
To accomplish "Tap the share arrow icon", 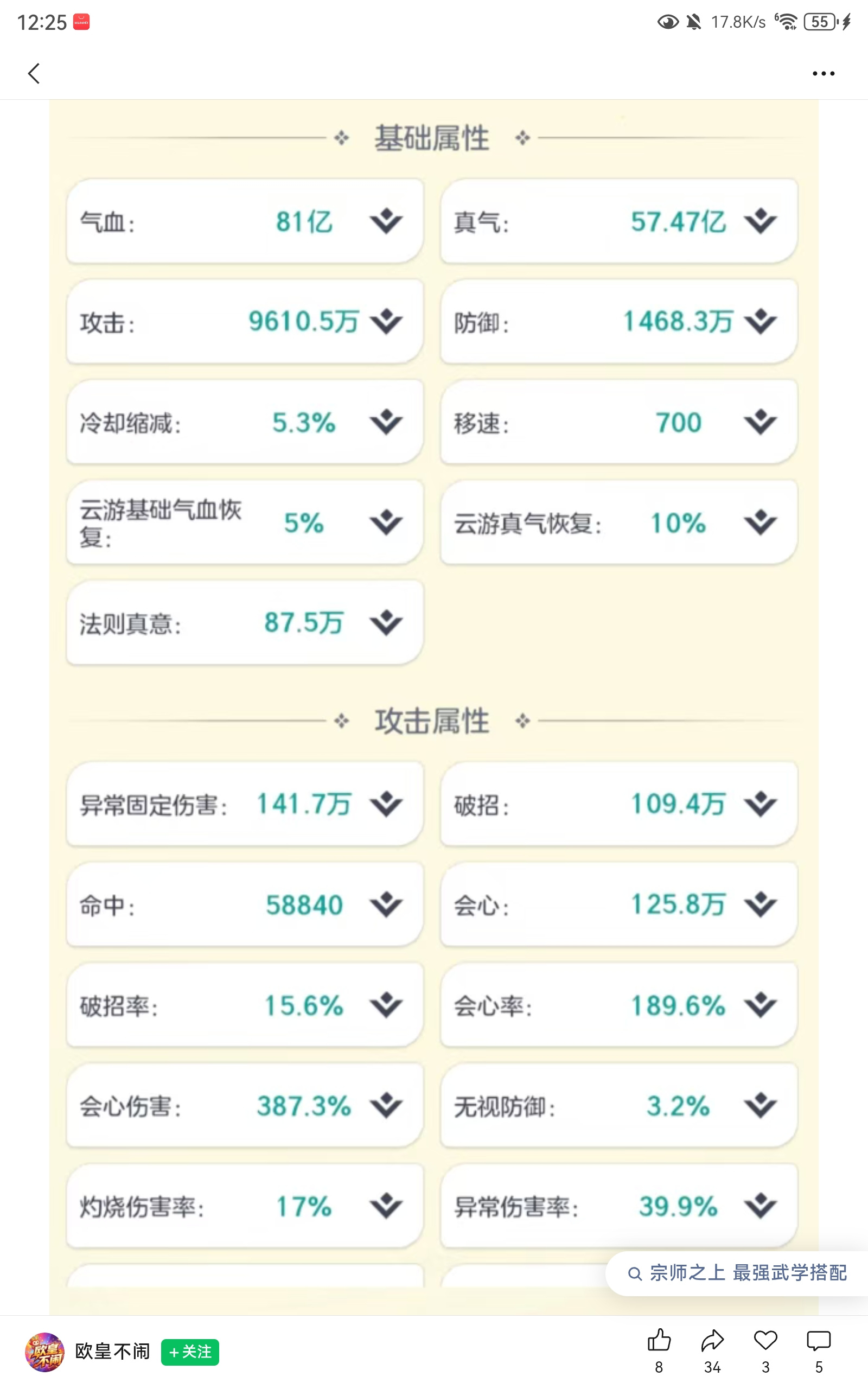I will point(712,1340).
